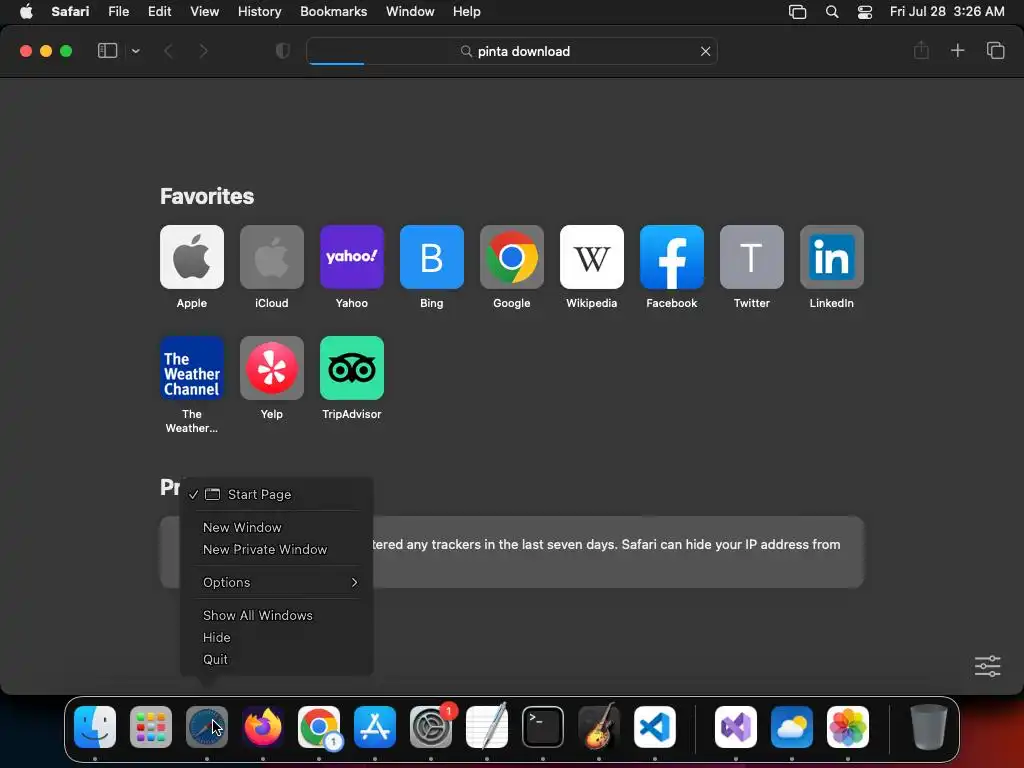Open the Bookmarks menu
The image size is (1024, 768).
click(333, 11)
